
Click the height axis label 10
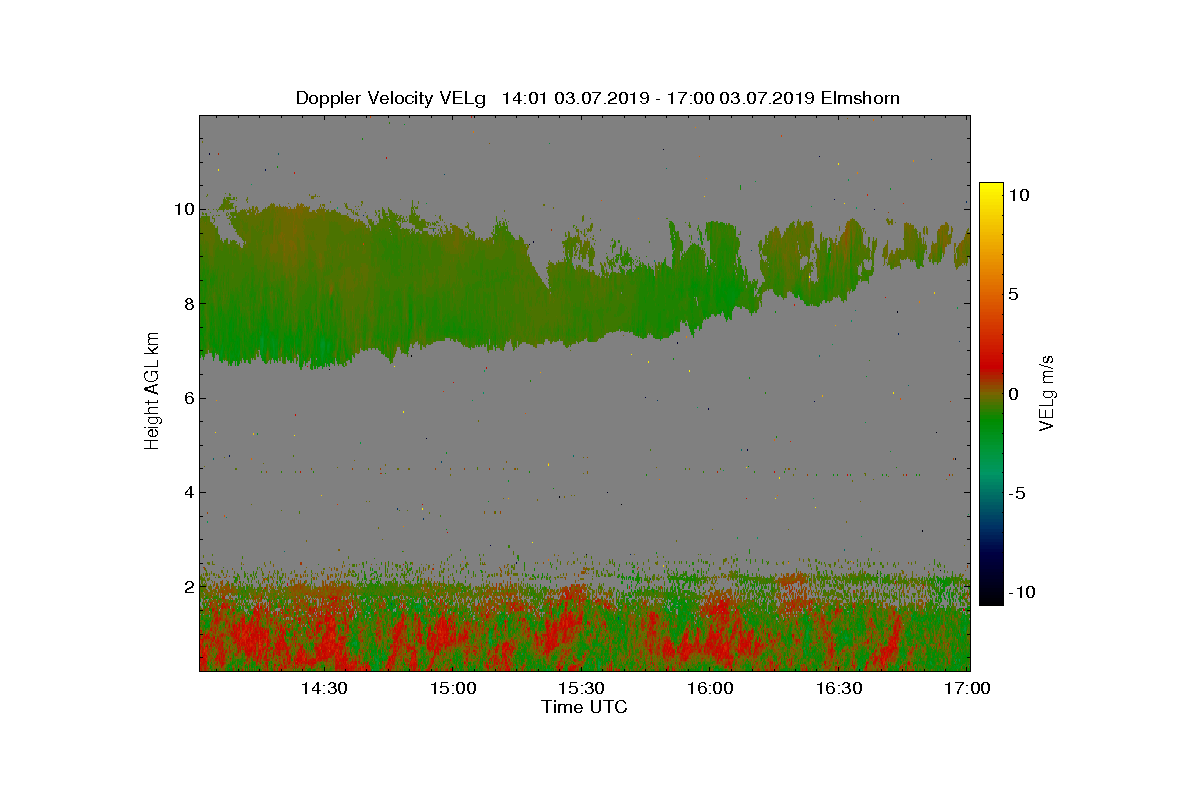[x=183, y=209]
